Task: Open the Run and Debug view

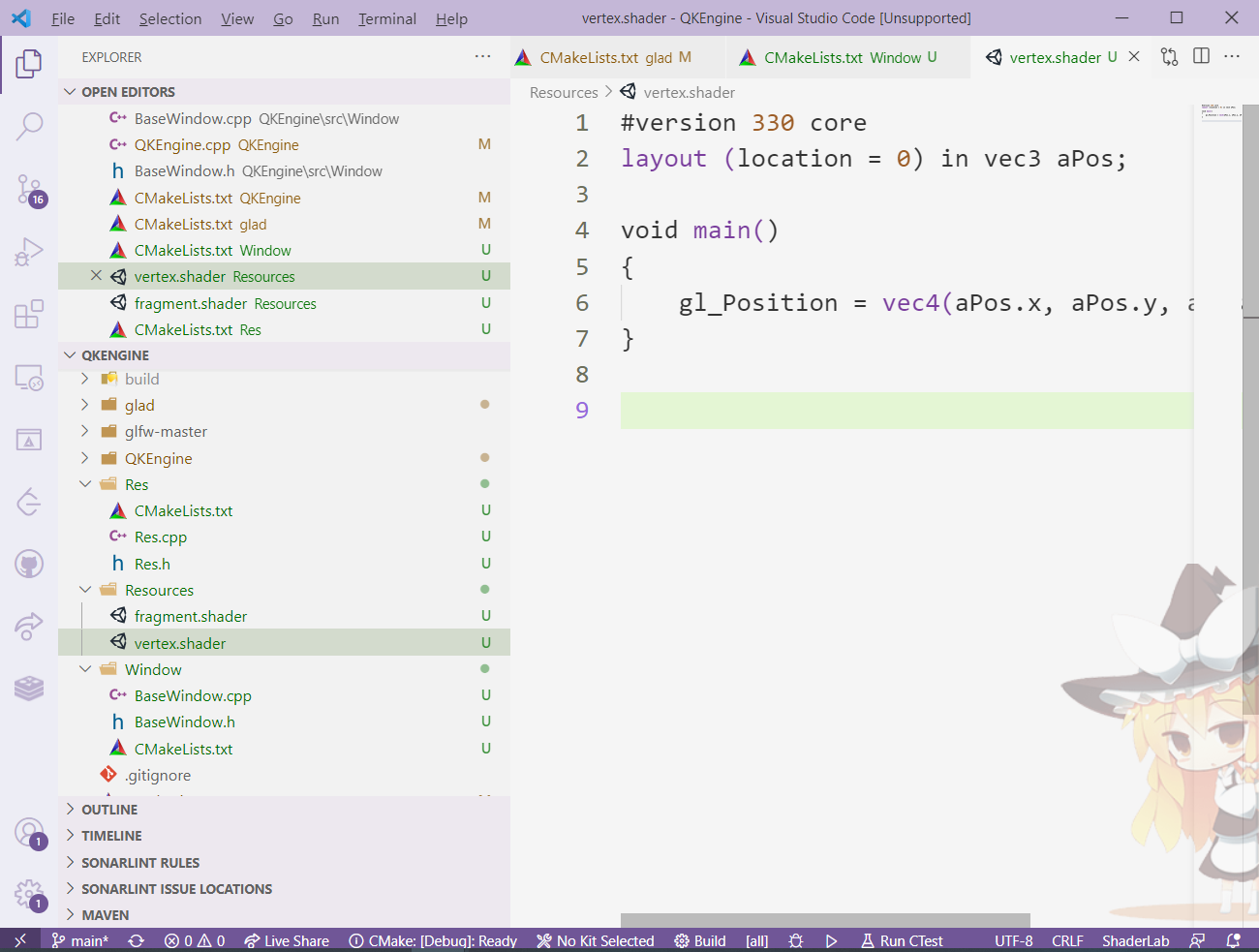Action: coord(29,252)
